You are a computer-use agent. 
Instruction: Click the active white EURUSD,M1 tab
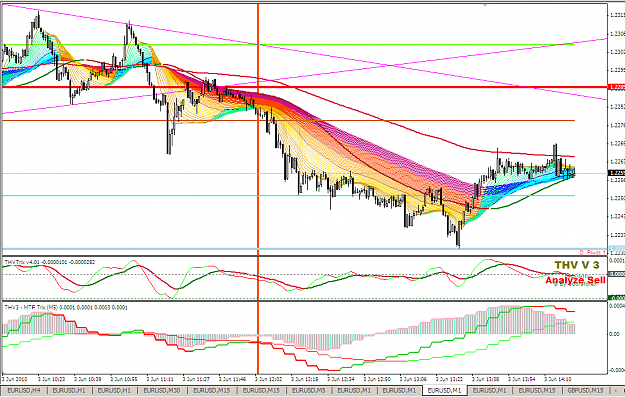point(444,391)
